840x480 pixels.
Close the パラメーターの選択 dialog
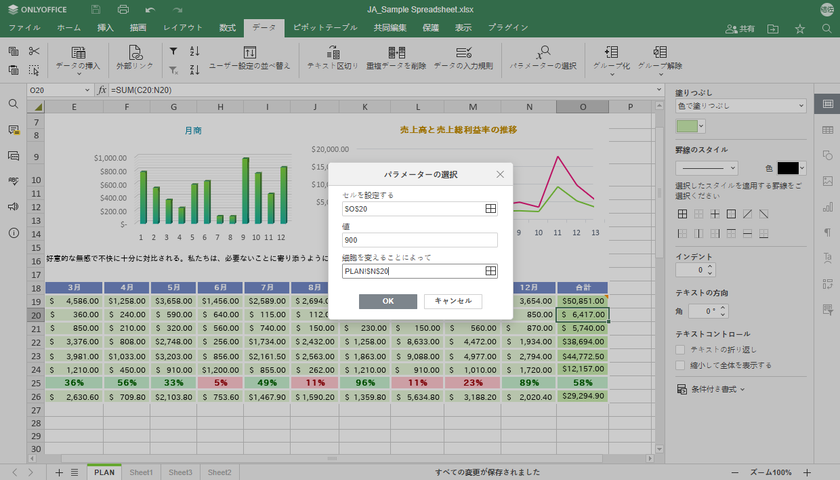coord(500,174)
